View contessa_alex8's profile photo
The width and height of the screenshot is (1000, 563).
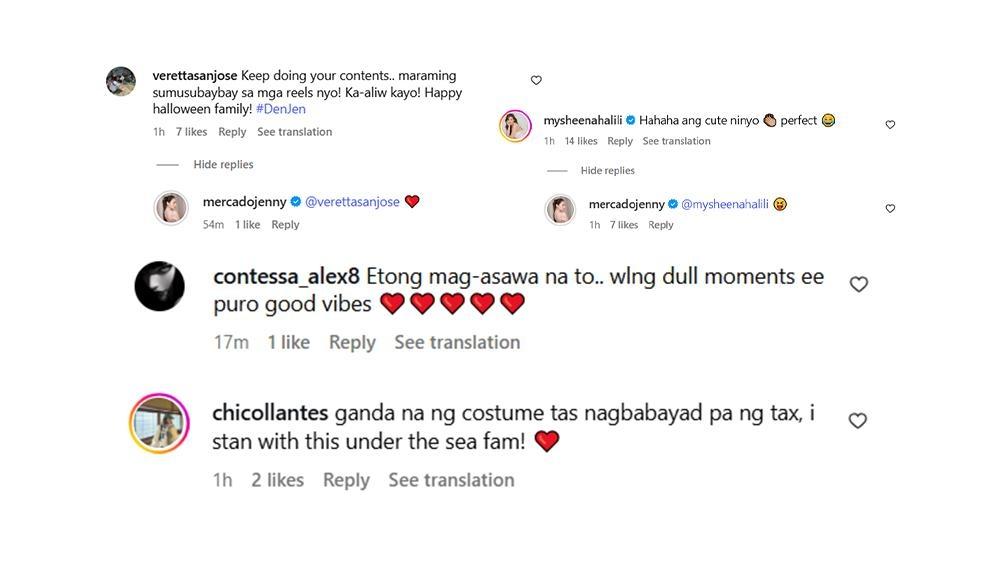pyautogui.click(x=160, y=286)
